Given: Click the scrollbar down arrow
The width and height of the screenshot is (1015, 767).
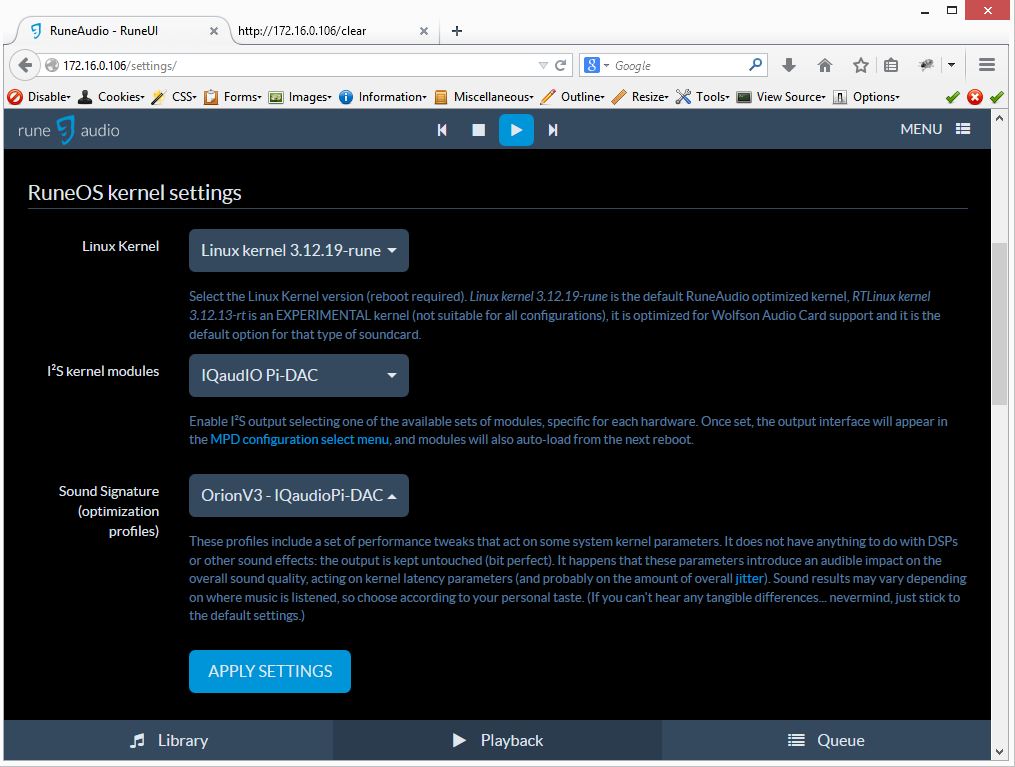Looking at the screenshot, I should 999,752.
